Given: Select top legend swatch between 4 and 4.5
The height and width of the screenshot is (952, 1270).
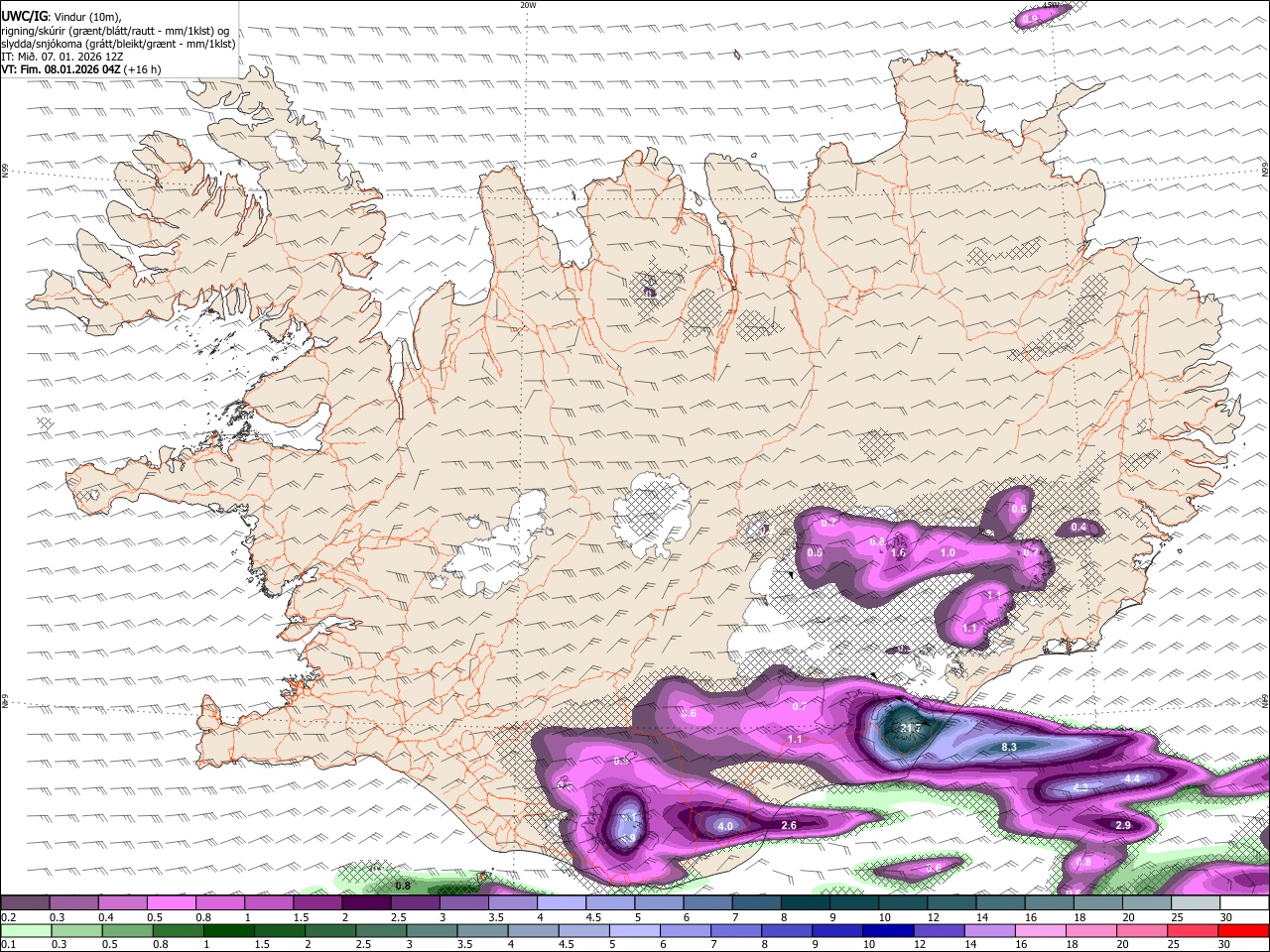Looking at the screenshot, I should (562, 903).
